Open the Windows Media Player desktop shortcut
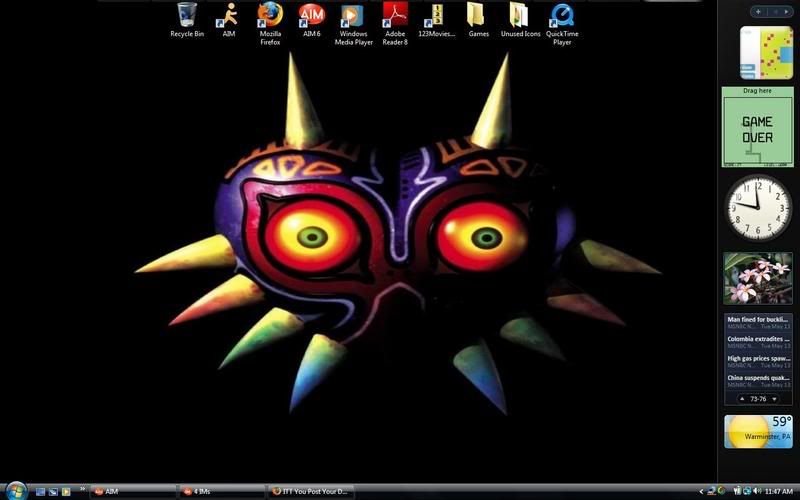 click(x=354, y=23)
